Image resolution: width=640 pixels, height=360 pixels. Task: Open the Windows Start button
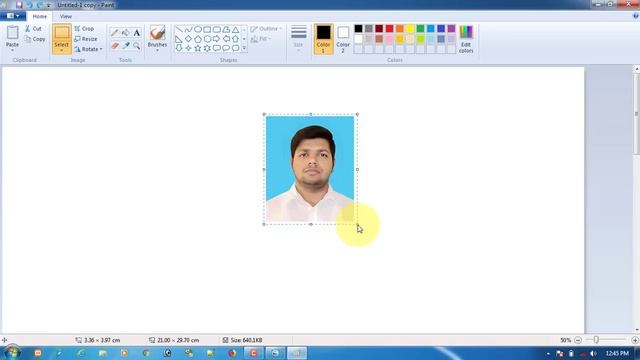click(12, 353)
